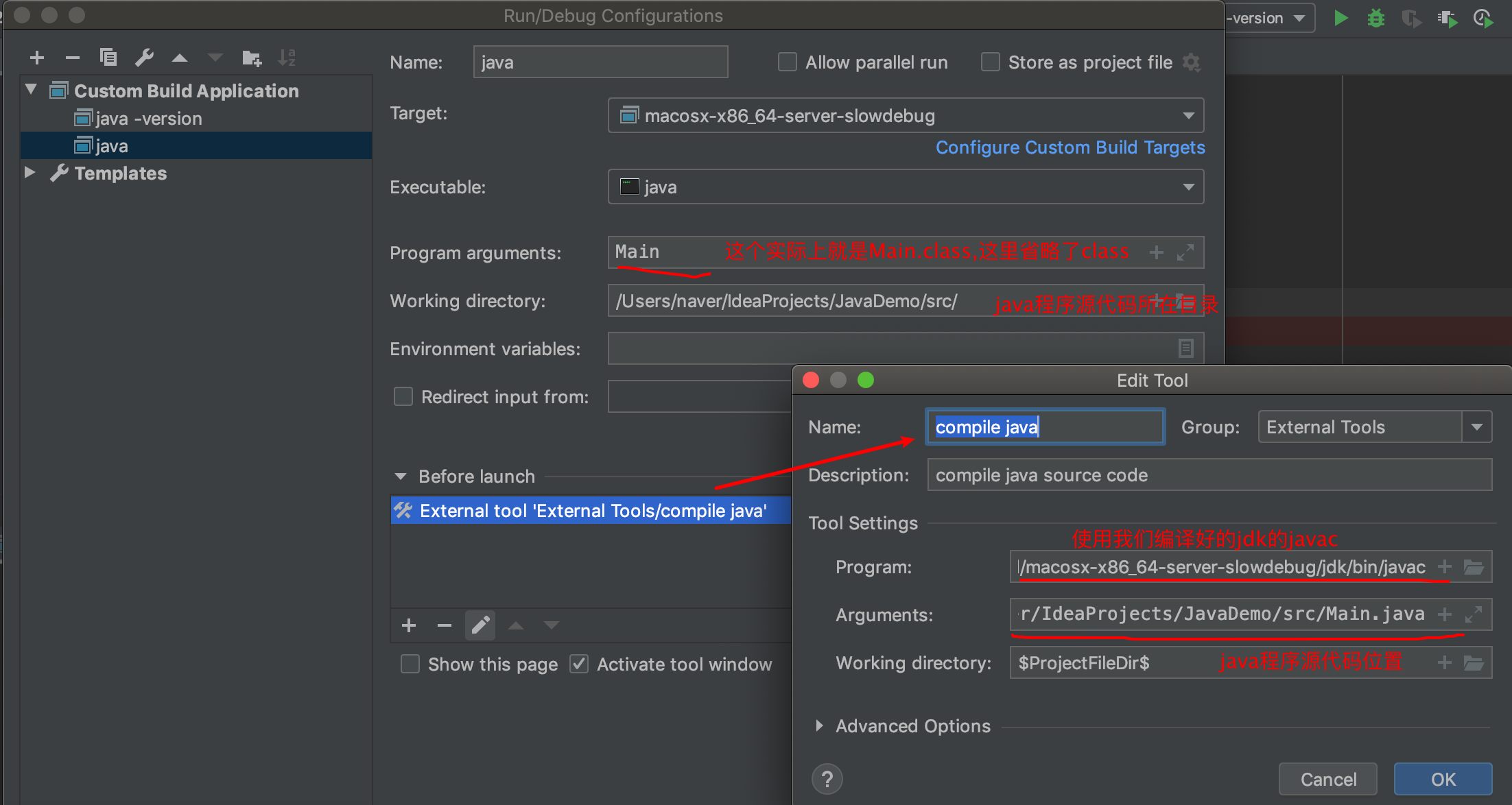Edit the compile java task with pencil icon
This screenshot has width=1512, height=805.
click(480, 625)
